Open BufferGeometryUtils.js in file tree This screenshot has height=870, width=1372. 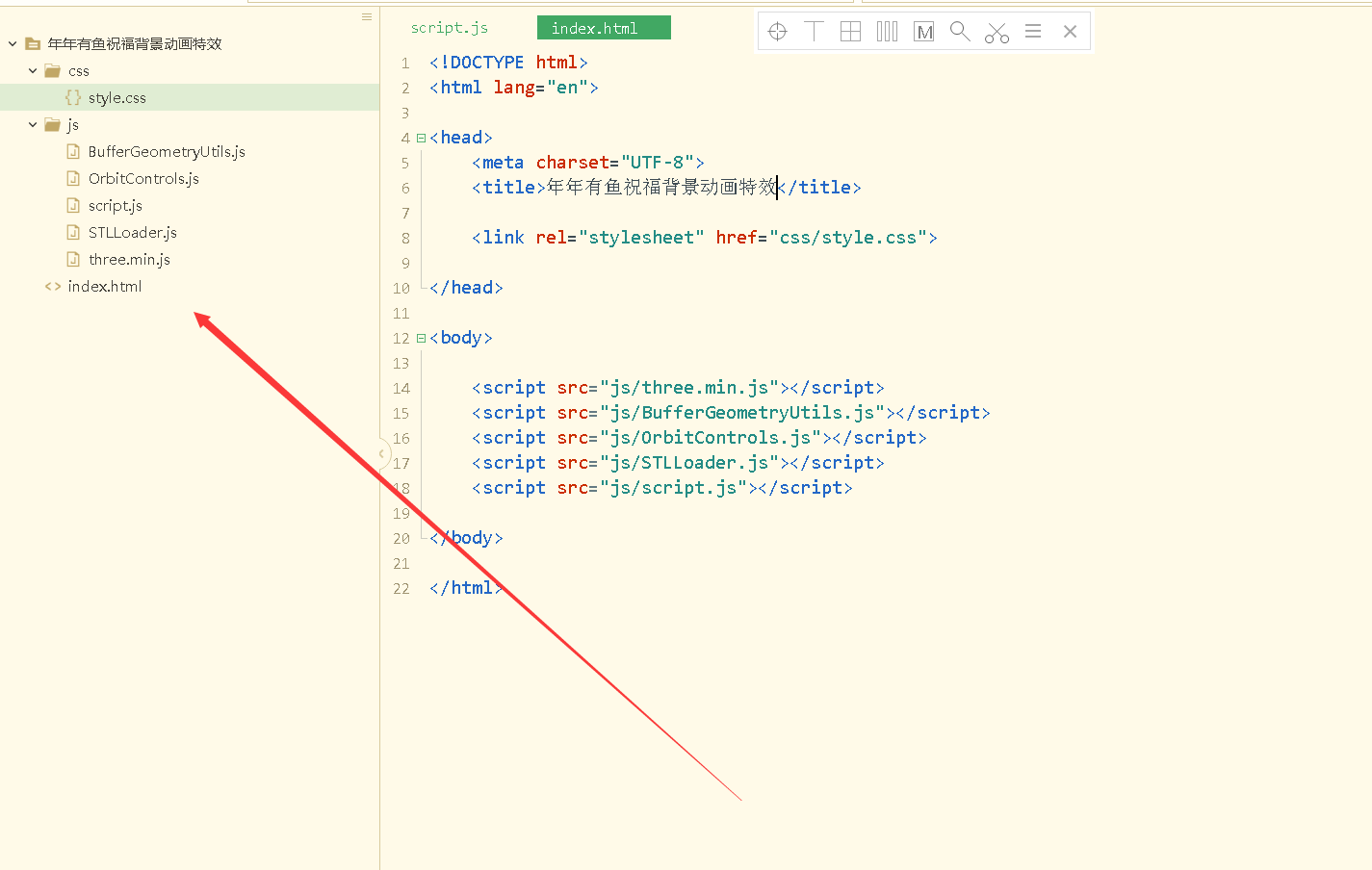click(x=167, y=152)
